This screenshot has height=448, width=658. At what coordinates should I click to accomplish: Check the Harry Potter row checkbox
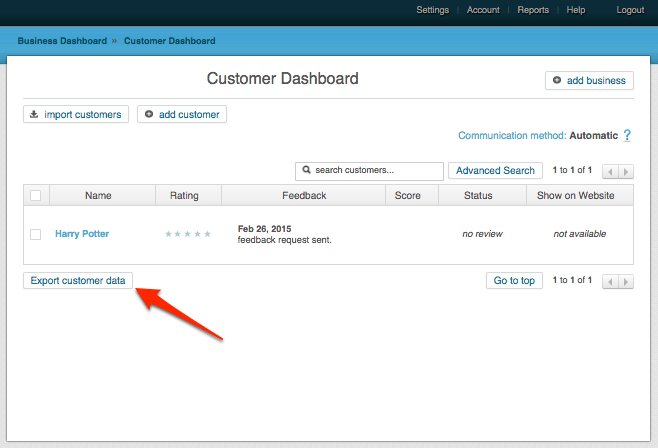click(x=36, y=234)
